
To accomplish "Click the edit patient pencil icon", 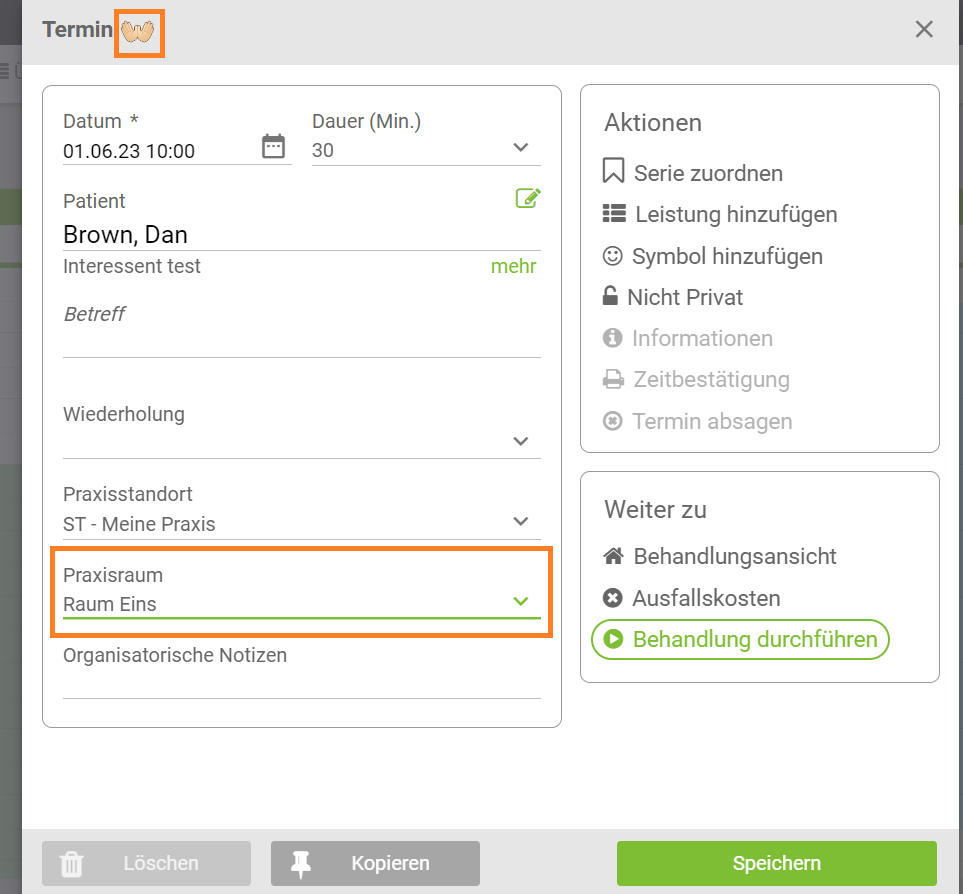I will (x=528, y=198).
